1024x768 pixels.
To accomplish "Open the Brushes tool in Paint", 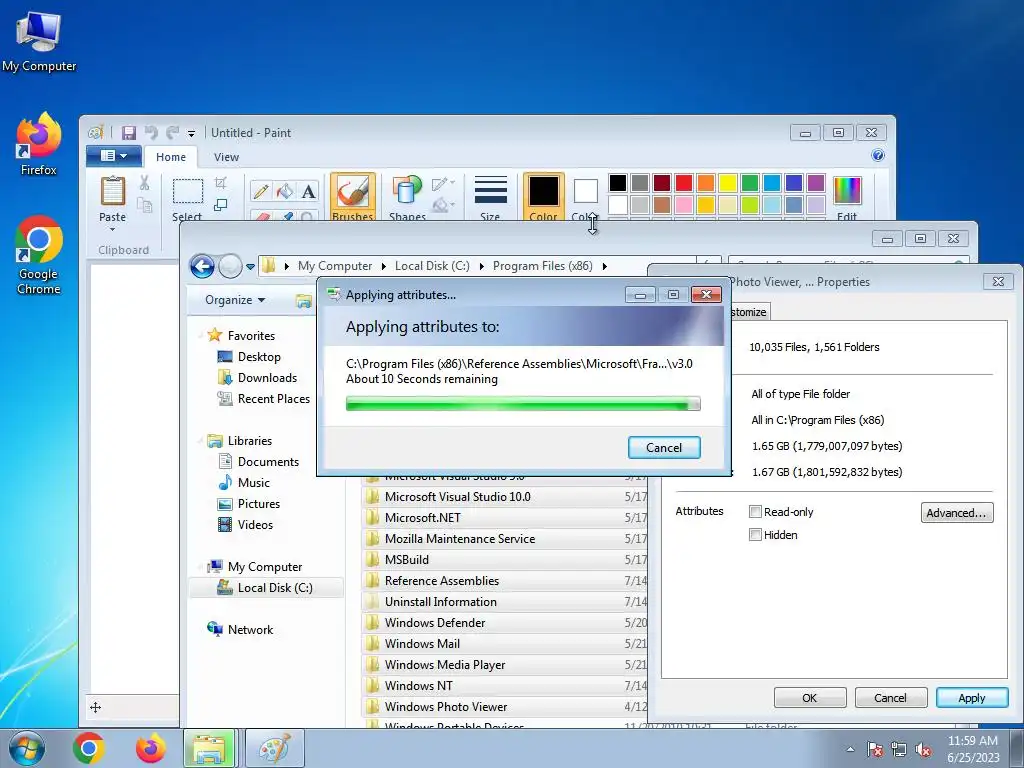I will pyautogui.click(x=353, y=197).
